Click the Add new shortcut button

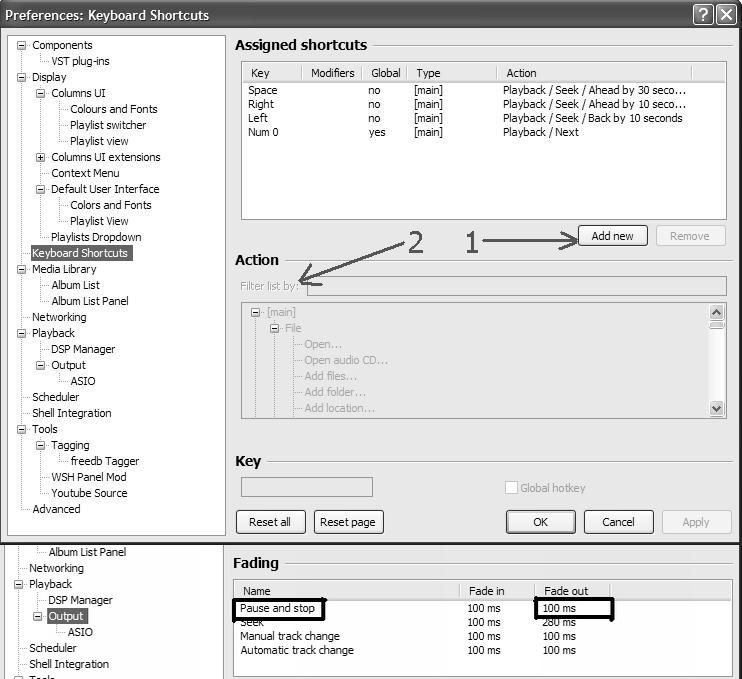click(x=612, y=236)
